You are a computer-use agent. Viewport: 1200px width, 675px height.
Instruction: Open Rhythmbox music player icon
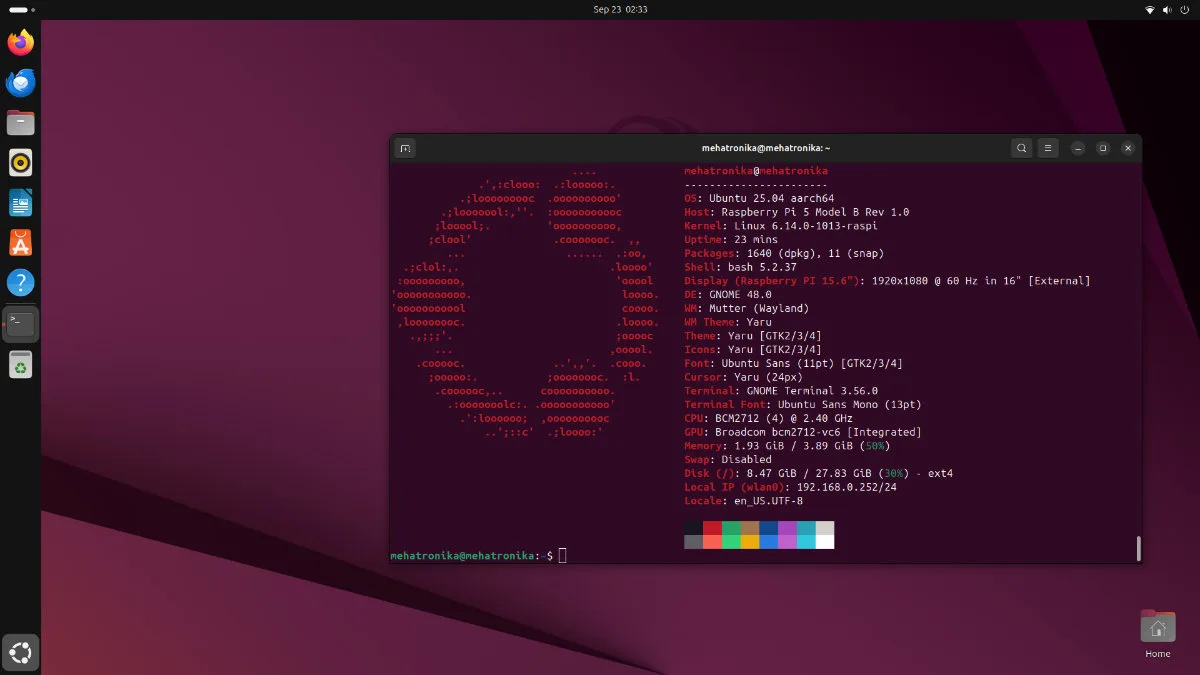[x=20, y=162]
